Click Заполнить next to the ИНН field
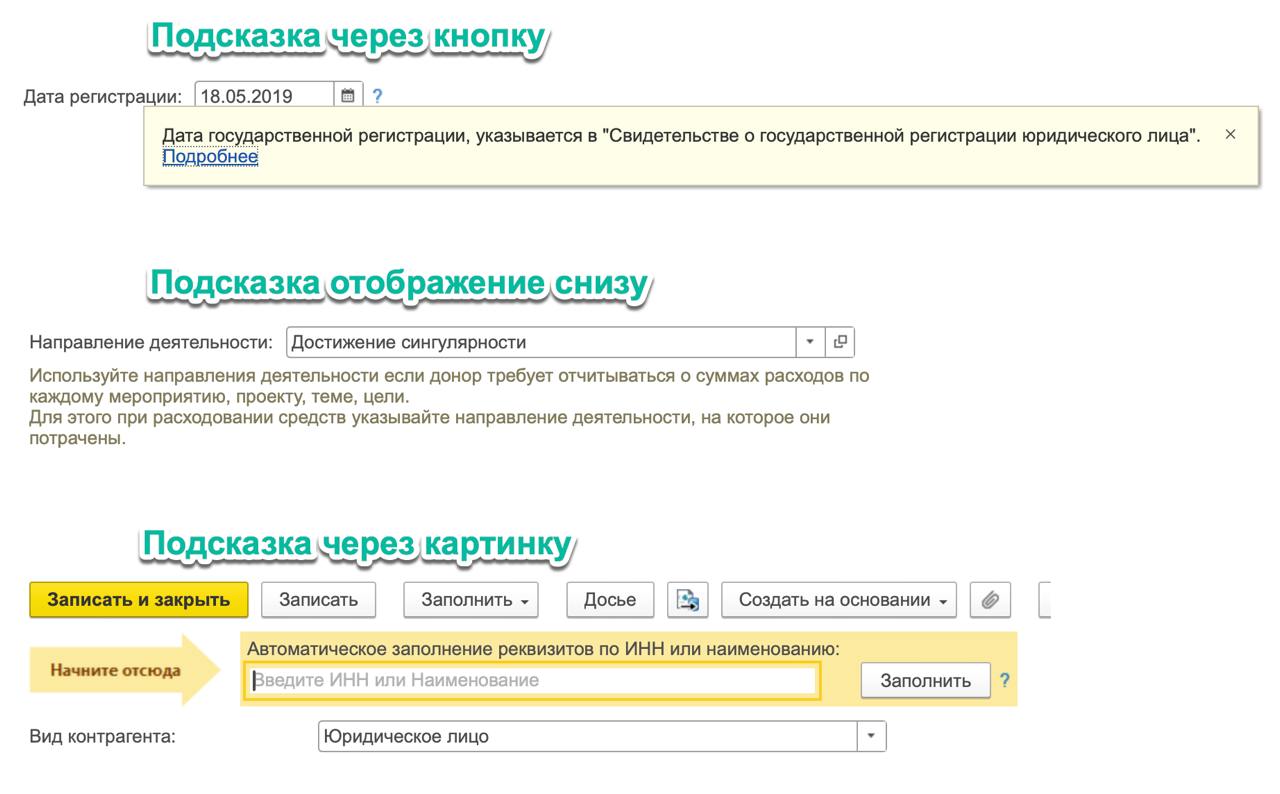Screen dimensions: 1280x794 [925, 680]
